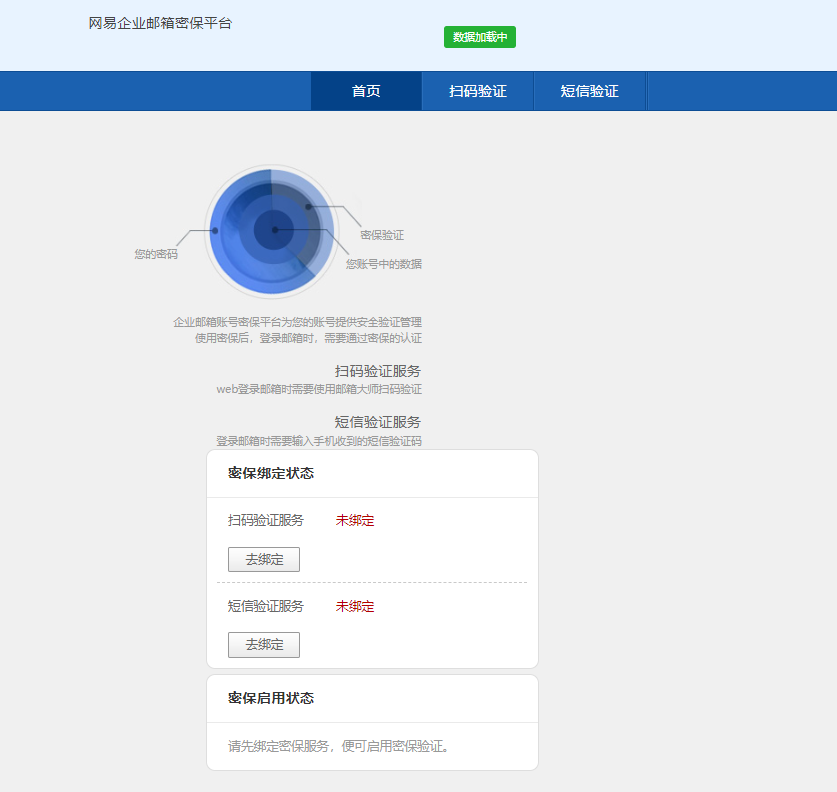
Task: Click the 您账号中的数据 diagram label
Action: [384, 264]
